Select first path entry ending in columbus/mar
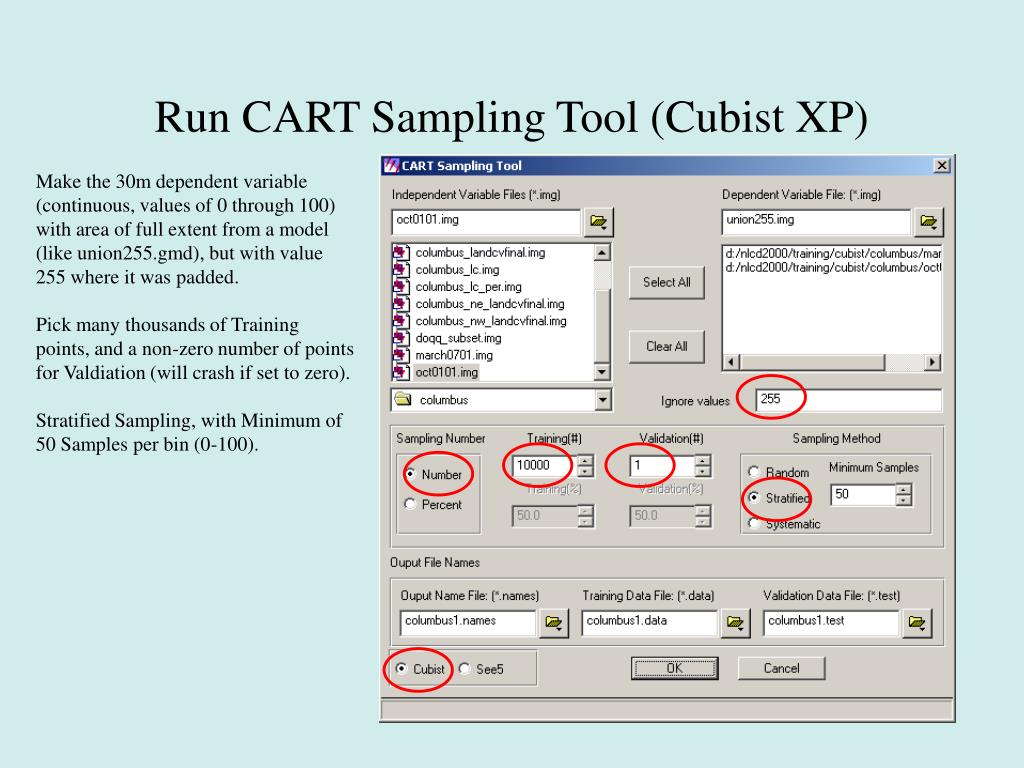This screenshot has height=768, width=1024. (833, 253)
